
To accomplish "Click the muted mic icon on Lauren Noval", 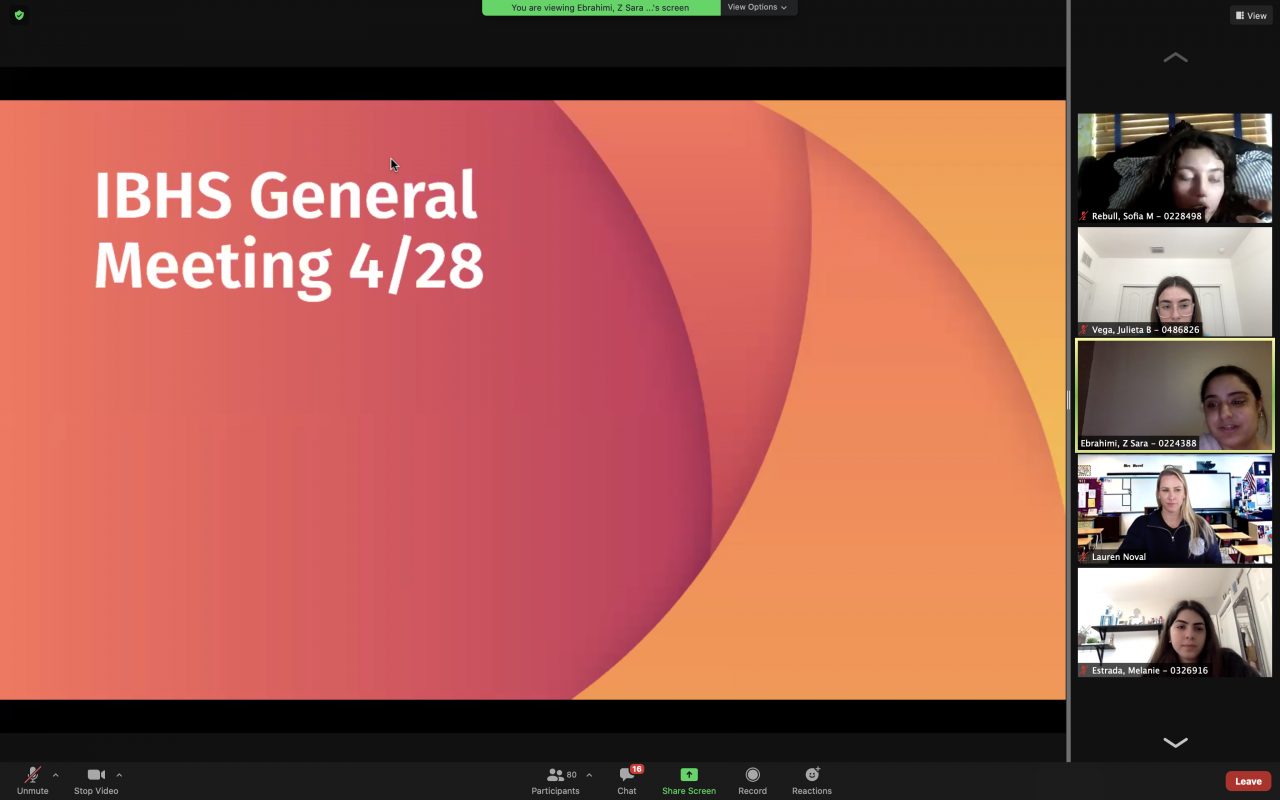I will (1084, 557).
